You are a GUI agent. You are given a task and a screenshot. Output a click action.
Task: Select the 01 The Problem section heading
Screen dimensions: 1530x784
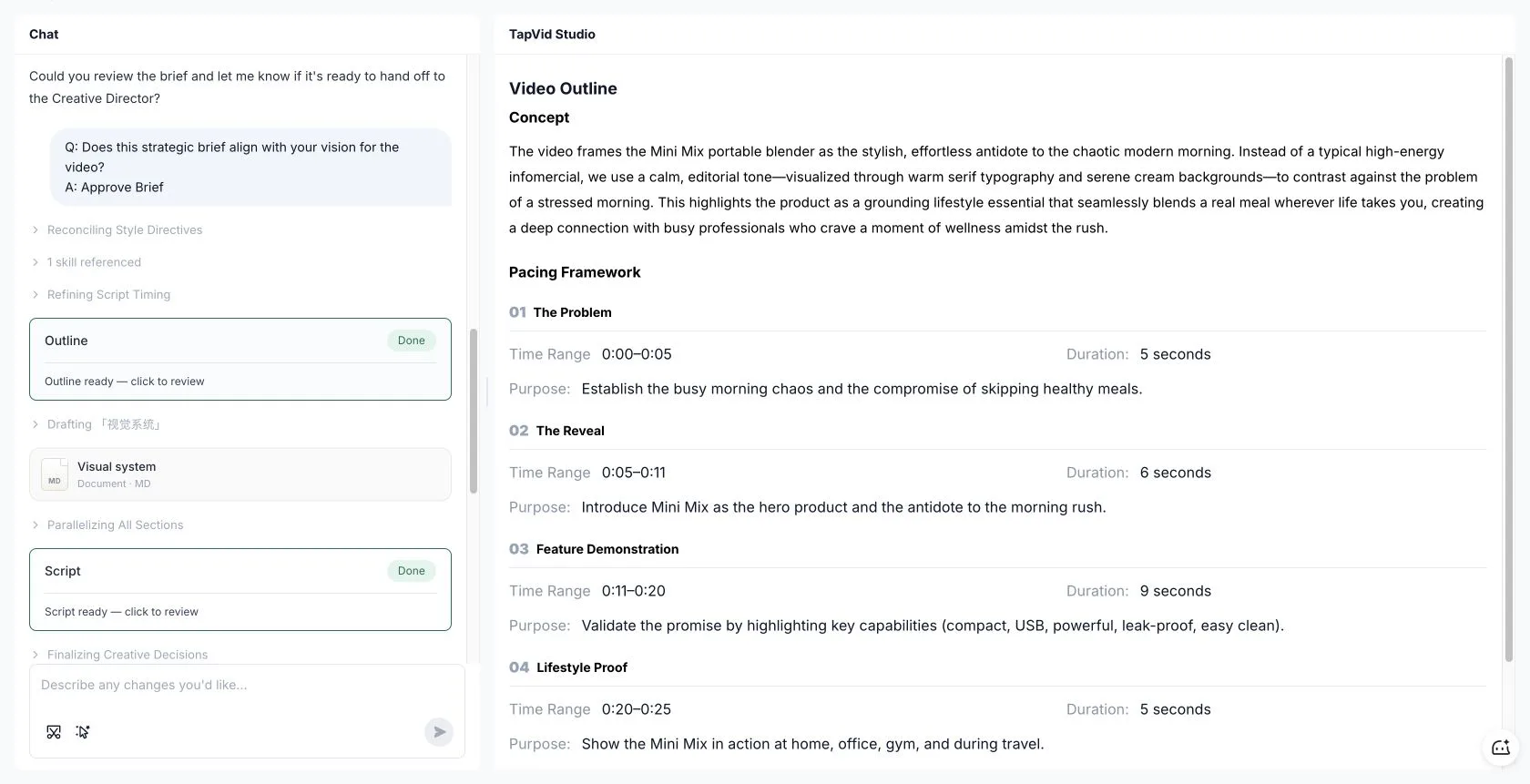[560, 312]
